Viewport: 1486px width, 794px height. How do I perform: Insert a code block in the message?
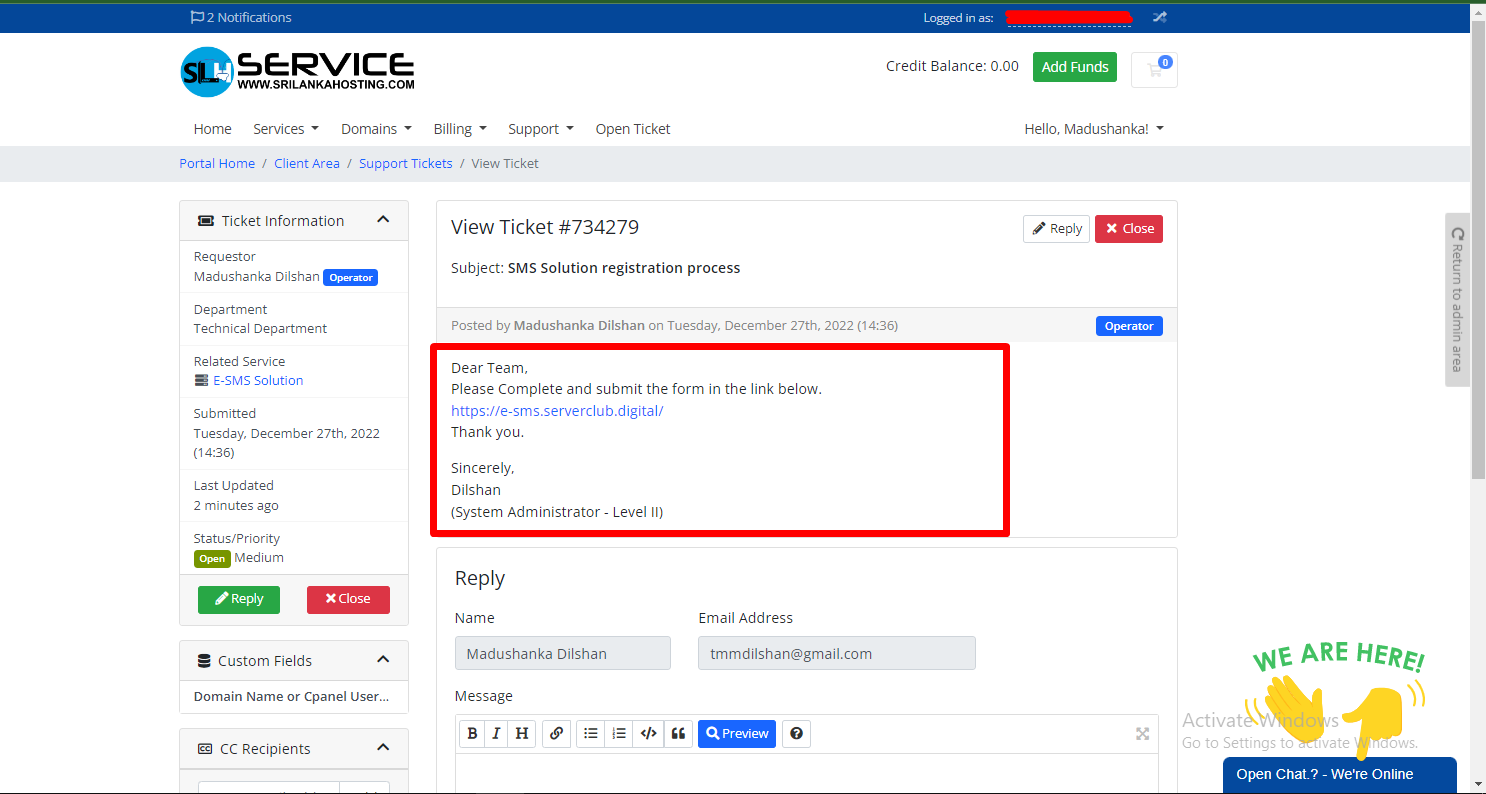coord(648,733)
